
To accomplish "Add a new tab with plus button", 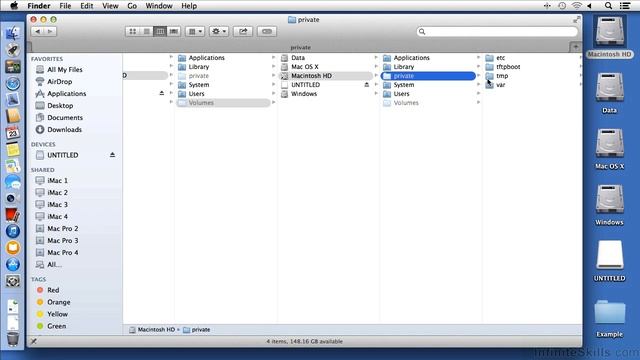I will [576, 47].
